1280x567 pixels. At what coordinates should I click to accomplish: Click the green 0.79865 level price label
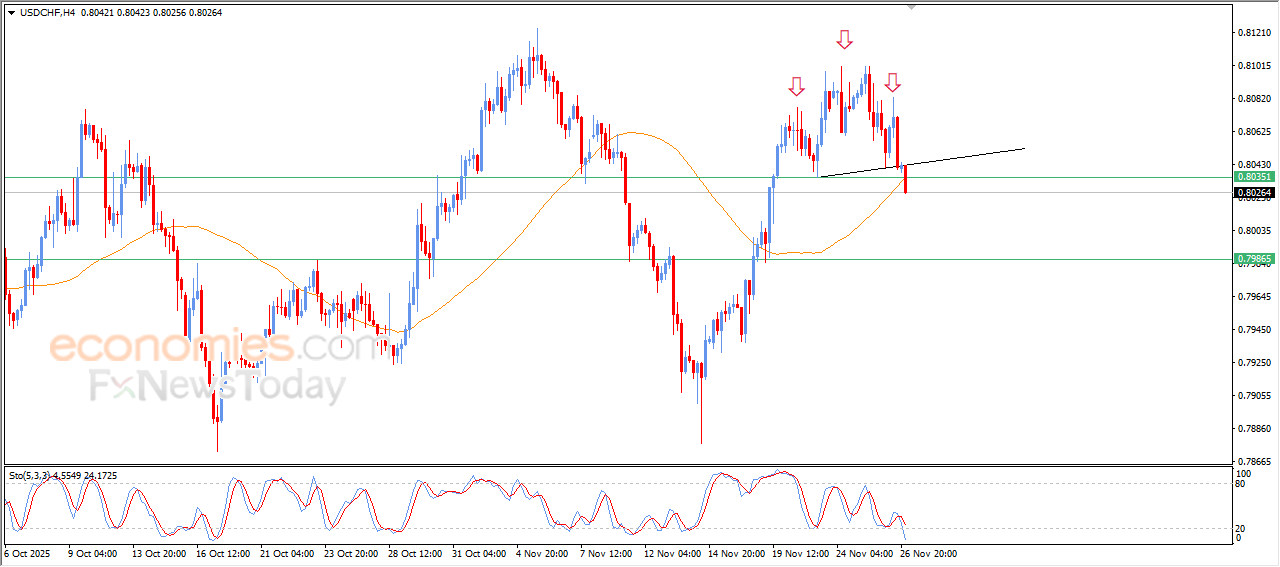coord(1253,259)
